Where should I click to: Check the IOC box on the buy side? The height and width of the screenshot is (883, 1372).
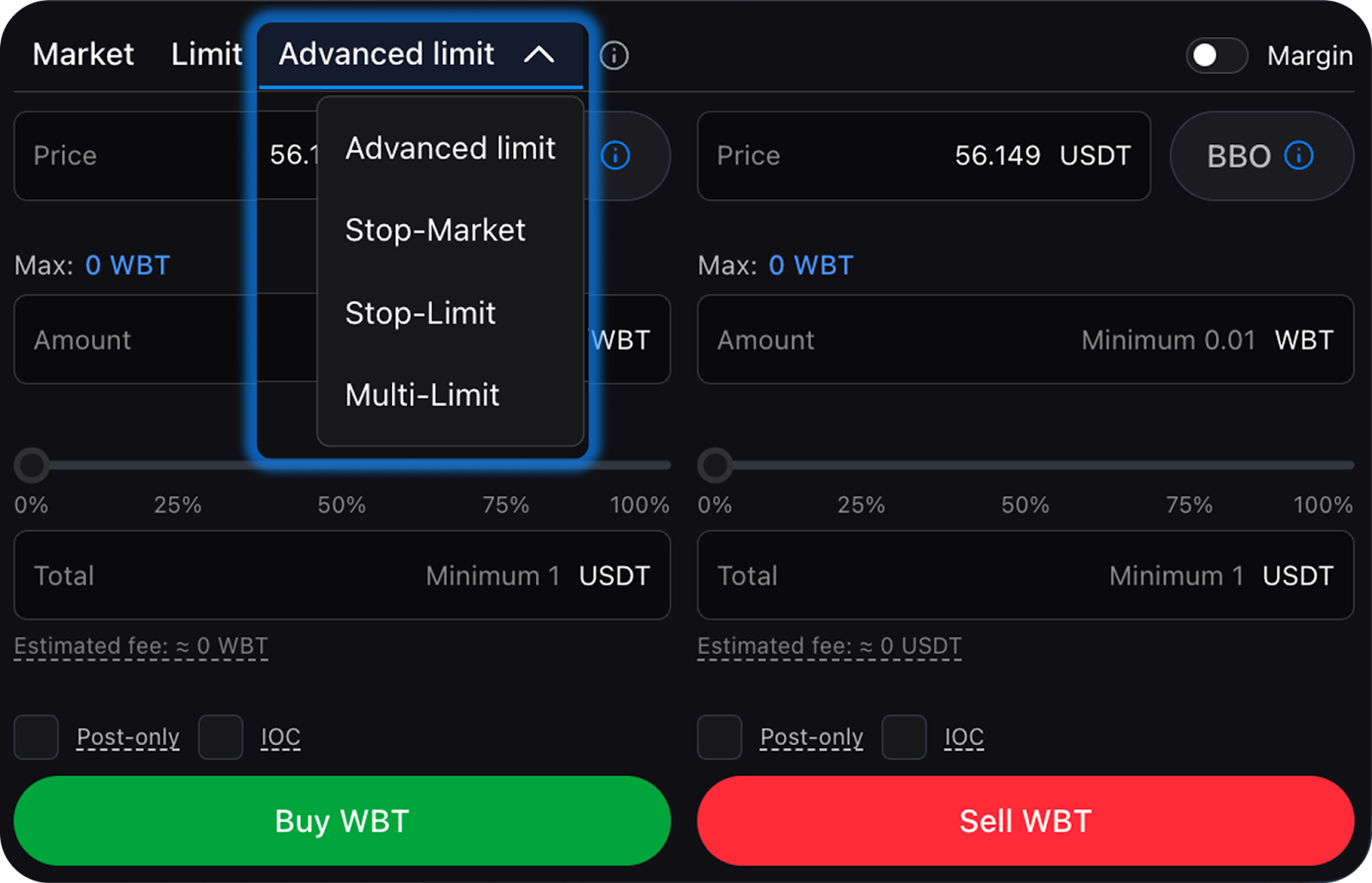pyautogui.click(x=220, y=737)
